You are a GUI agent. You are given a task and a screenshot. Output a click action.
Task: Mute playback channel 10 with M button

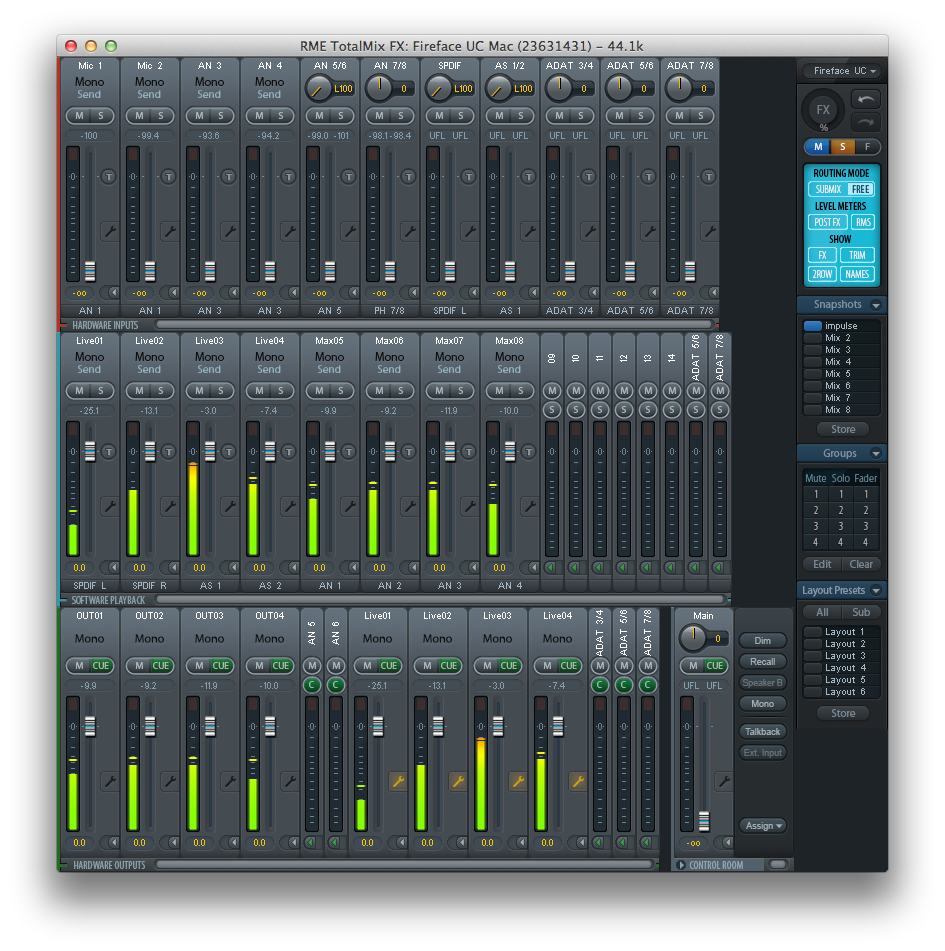pyautogui.click(x=576, y=391)
